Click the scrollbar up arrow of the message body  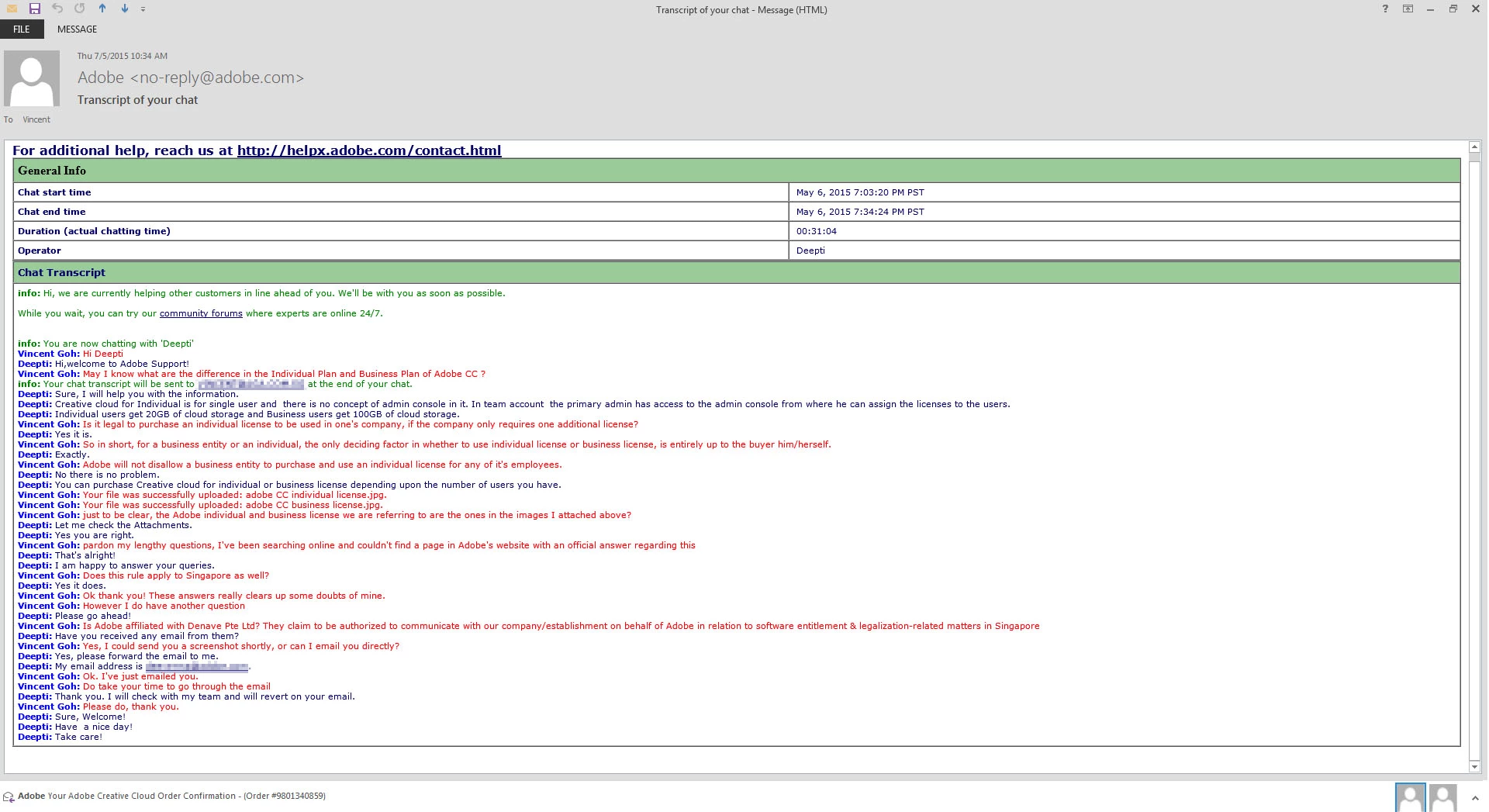point(1475,147)
